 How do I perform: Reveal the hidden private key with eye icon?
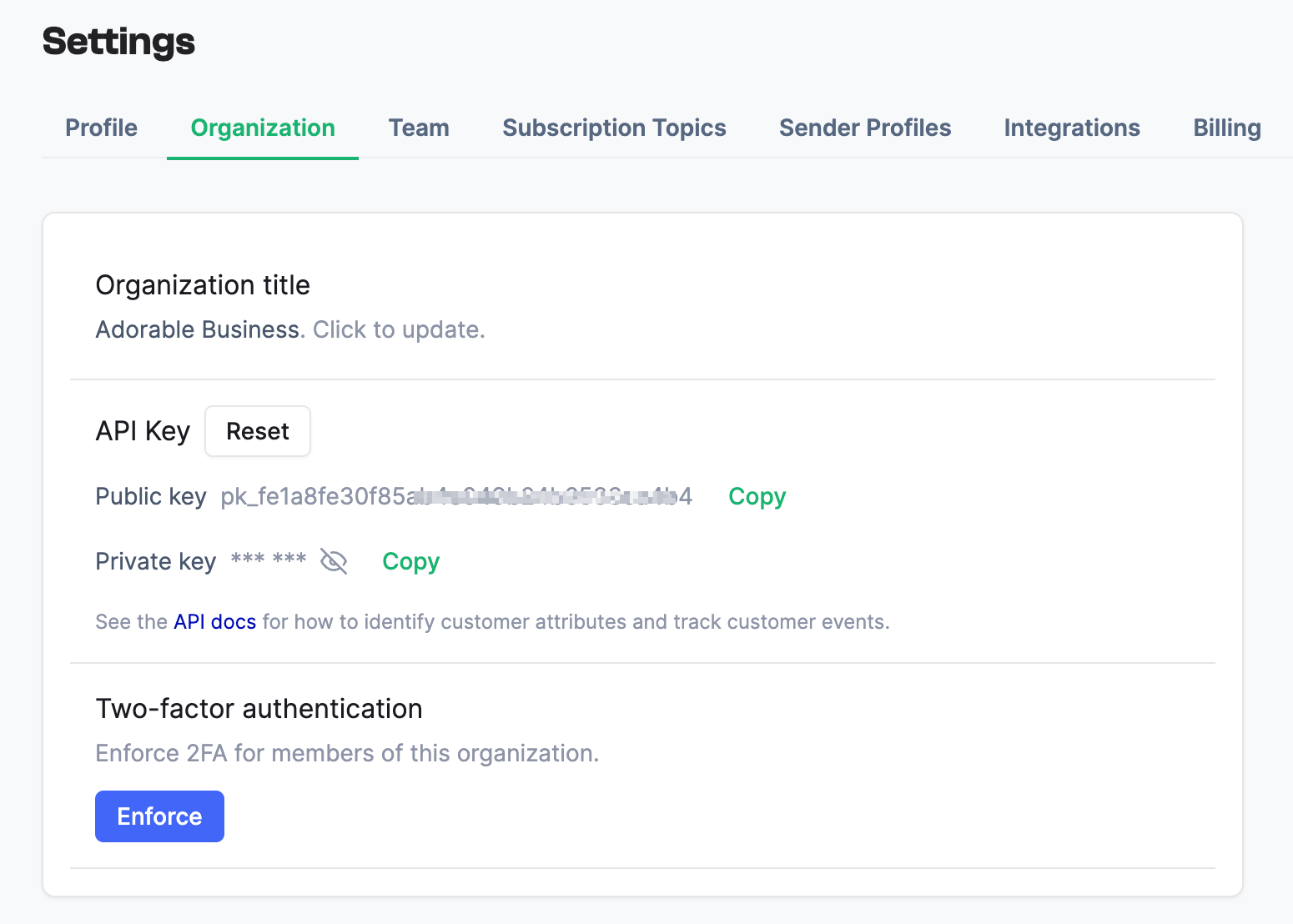(x=334, y=562)
